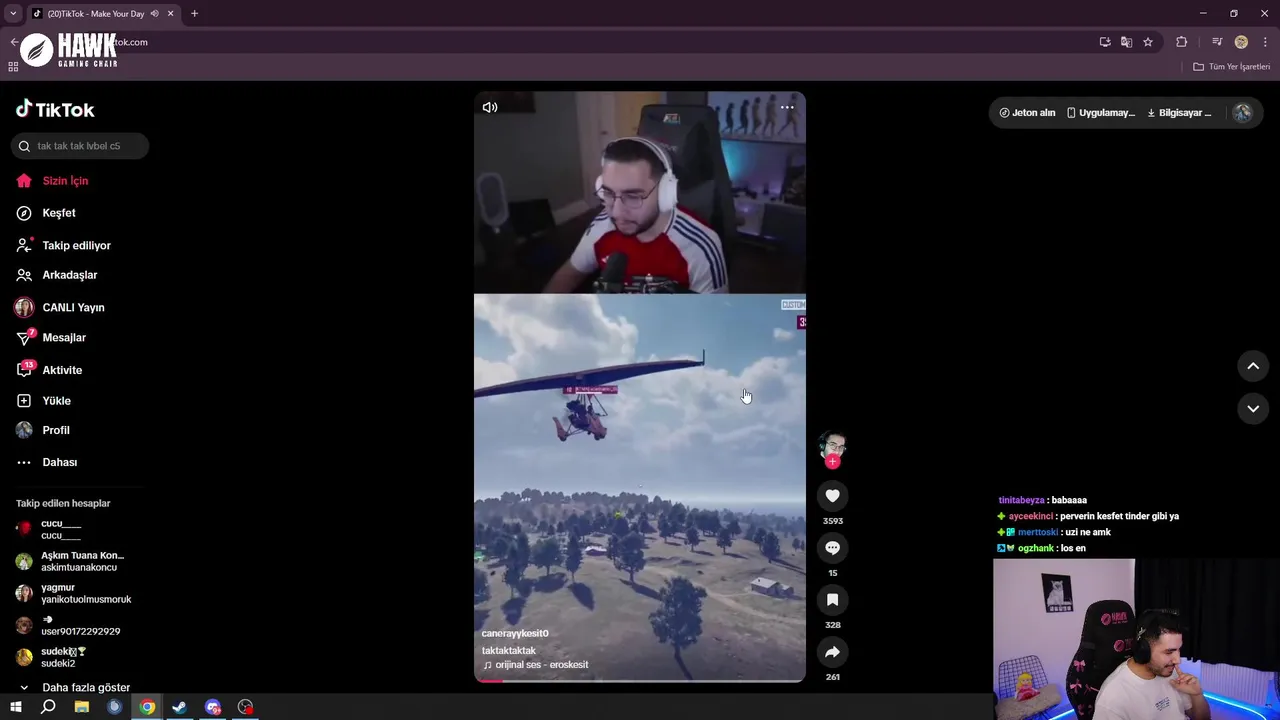Click the TikTok logo
This screenshot has width=1280, height=720.
55,109
